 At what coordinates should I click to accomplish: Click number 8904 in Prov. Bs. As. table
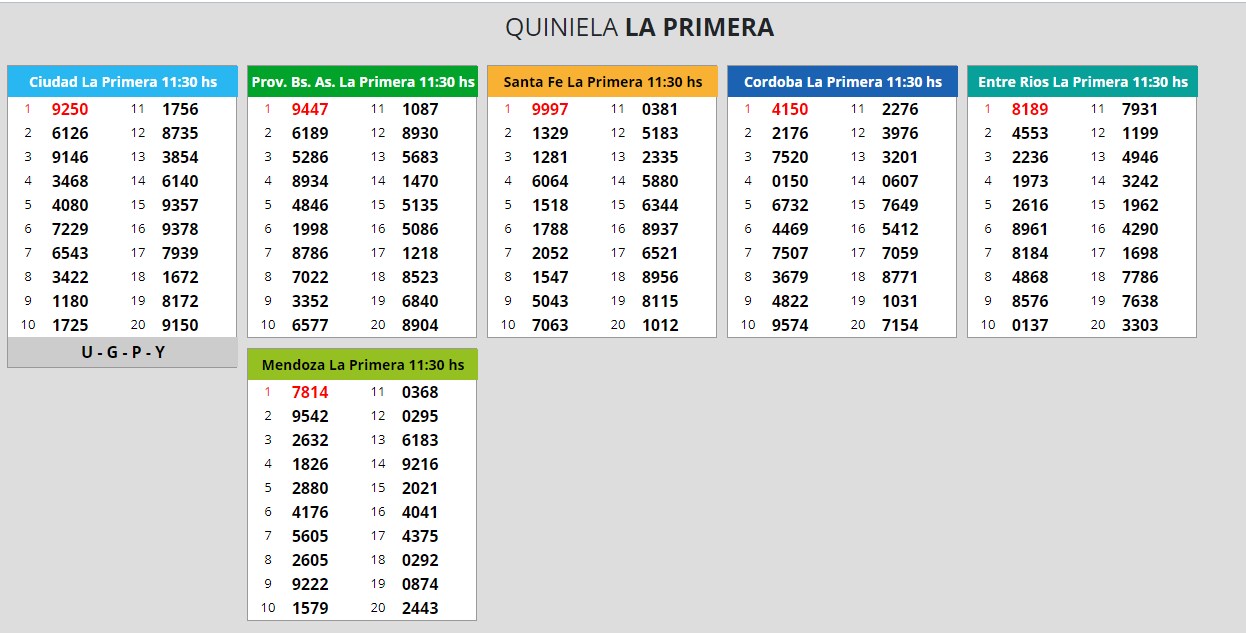click(420, 325)
